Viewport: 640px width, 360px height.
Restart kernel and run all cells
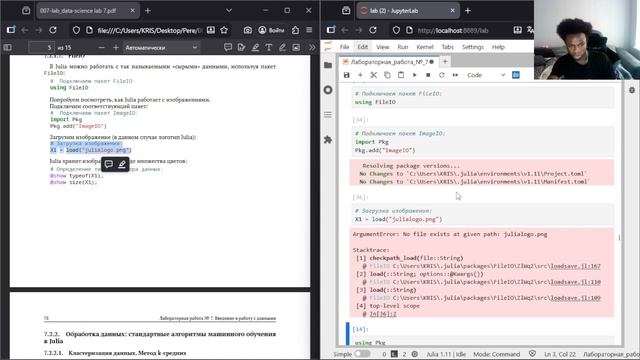[x=456, y=75]
